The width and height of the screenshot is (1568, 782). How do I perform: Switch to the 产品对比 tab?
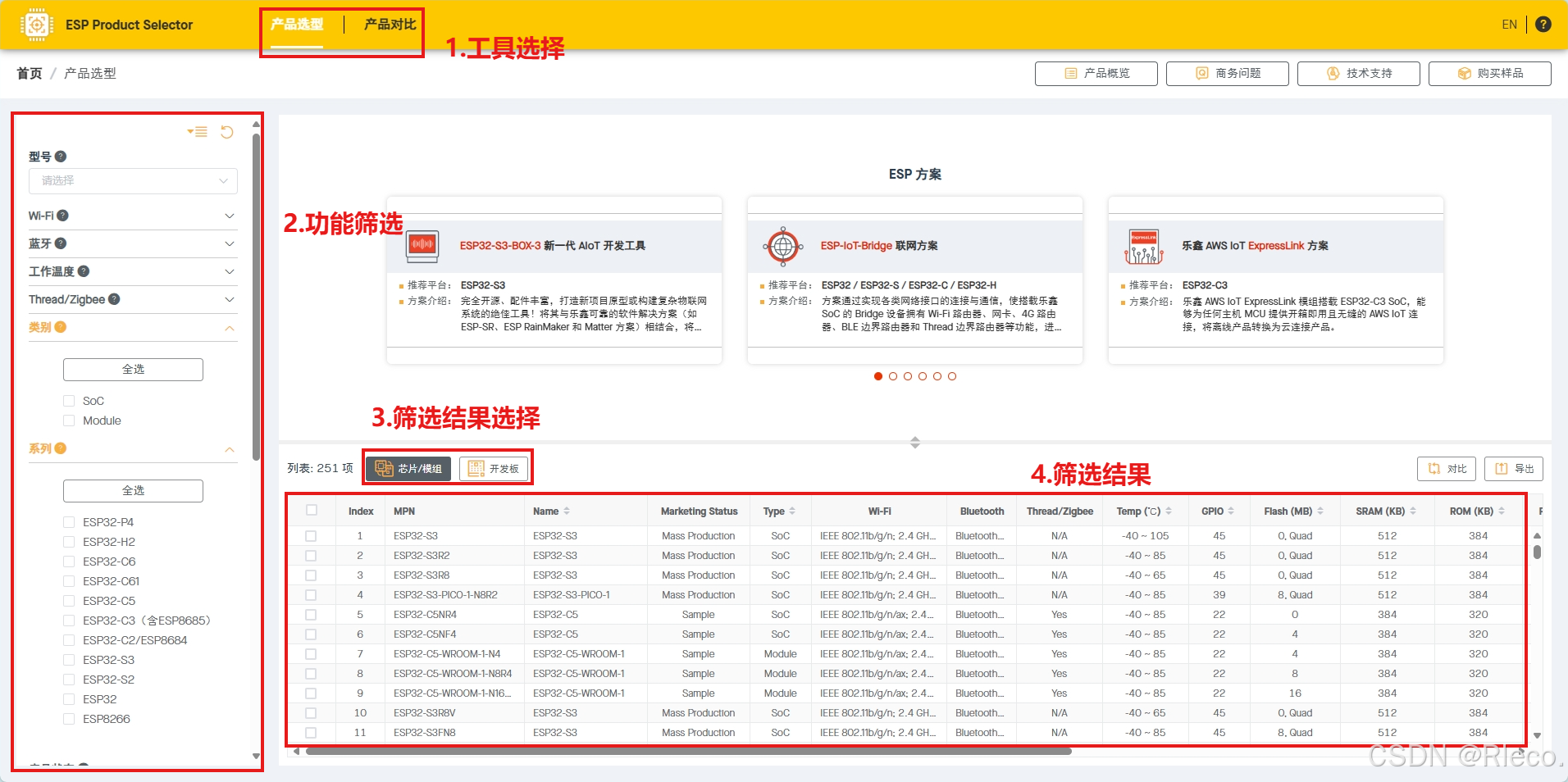(x=390, y=25)
